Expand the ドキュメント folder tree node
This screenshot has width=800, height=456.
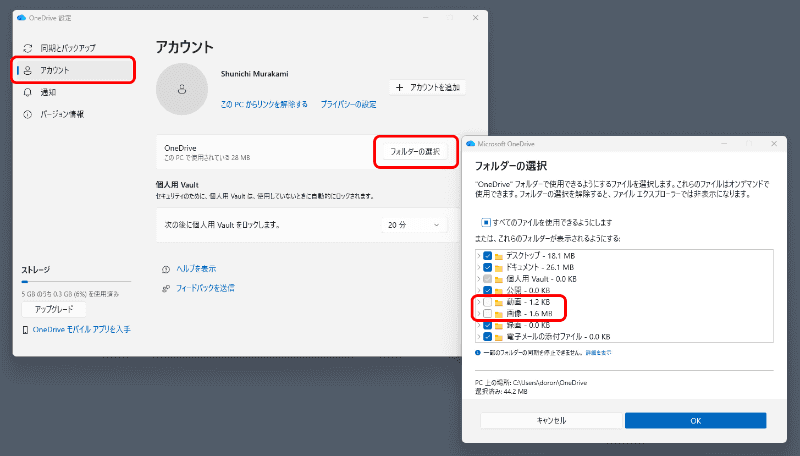(479, 267)
